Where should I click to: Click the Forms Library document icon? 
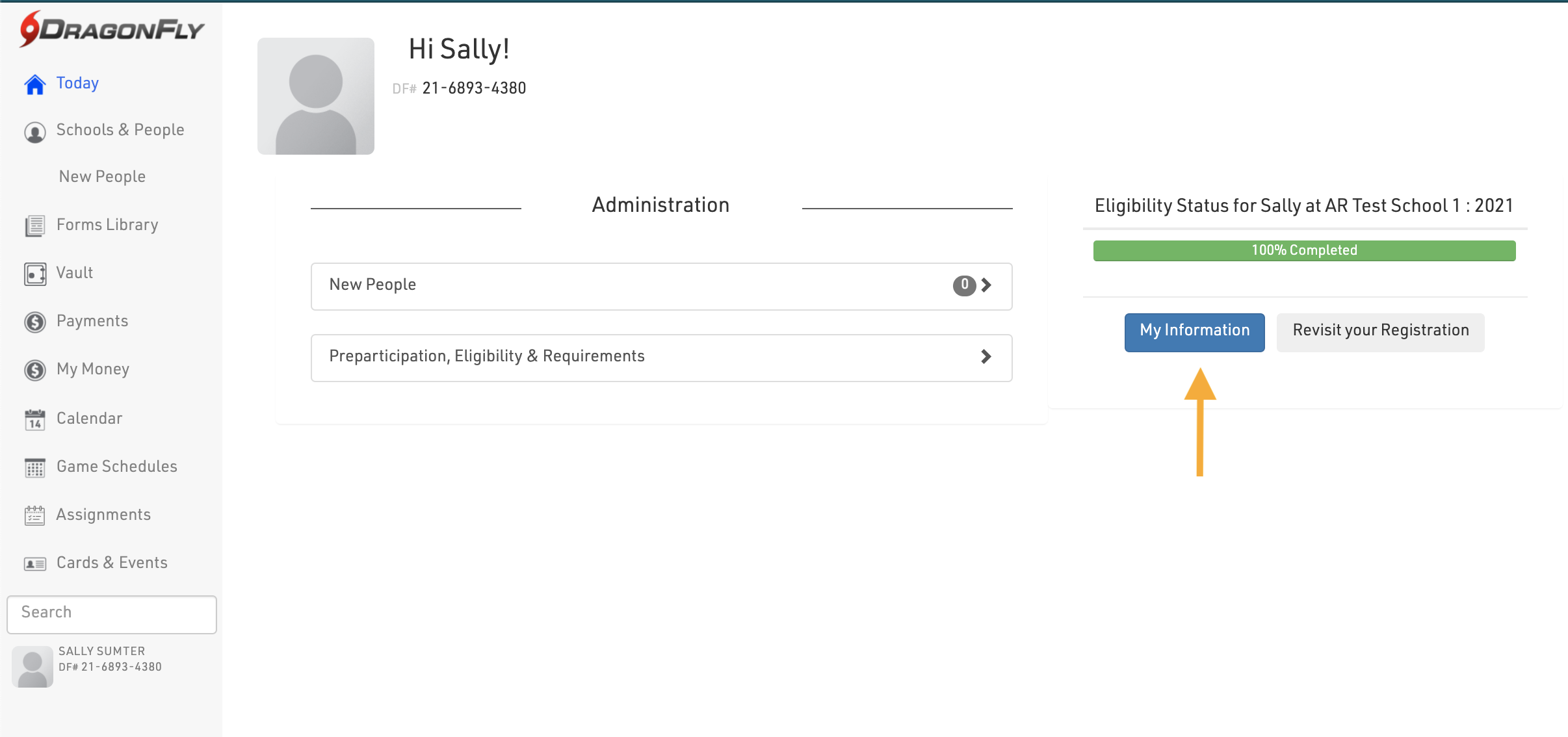click(35, 226)
